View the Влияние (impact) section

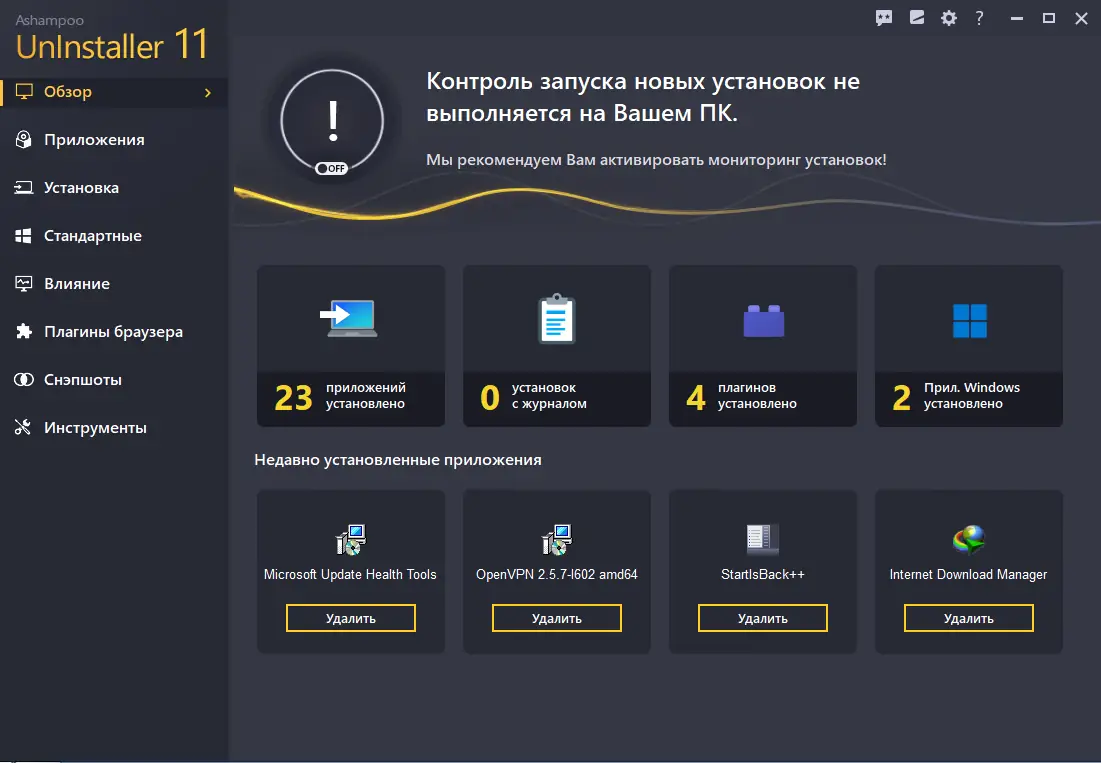pos(77,283)
